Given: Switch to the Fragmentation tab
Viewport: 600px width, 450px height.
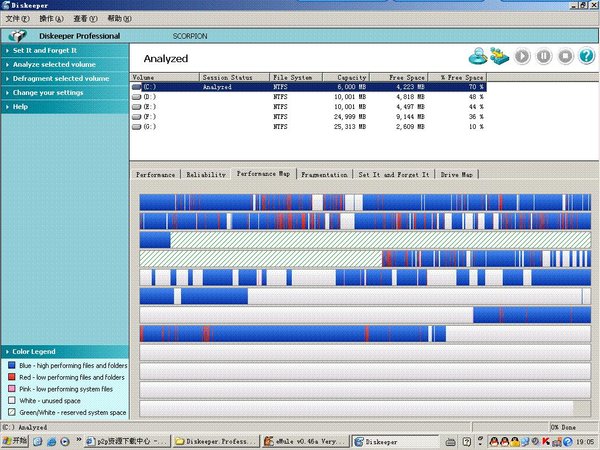Looking at the screenshot, I should [324, 174].
